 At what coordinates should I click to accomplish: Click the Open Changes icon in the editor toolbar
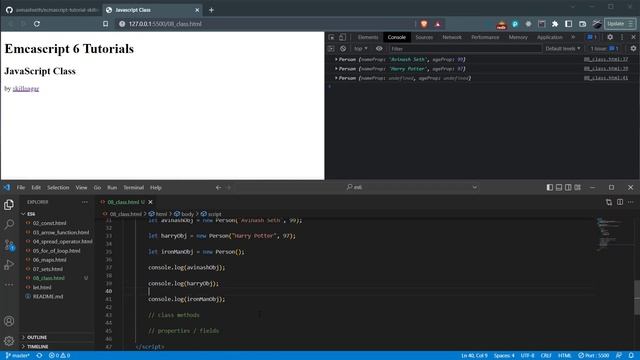[609, 202]
